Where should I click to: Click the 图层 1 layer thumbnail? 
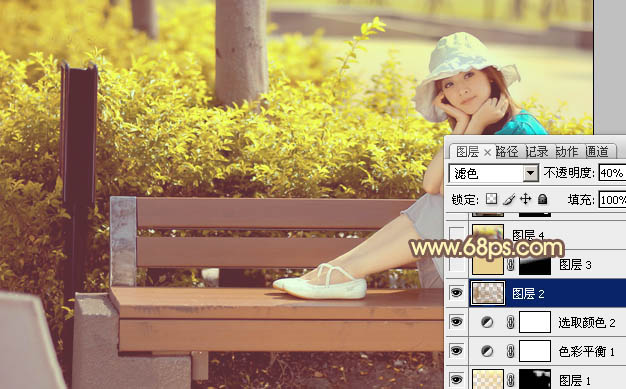point(488,379)
